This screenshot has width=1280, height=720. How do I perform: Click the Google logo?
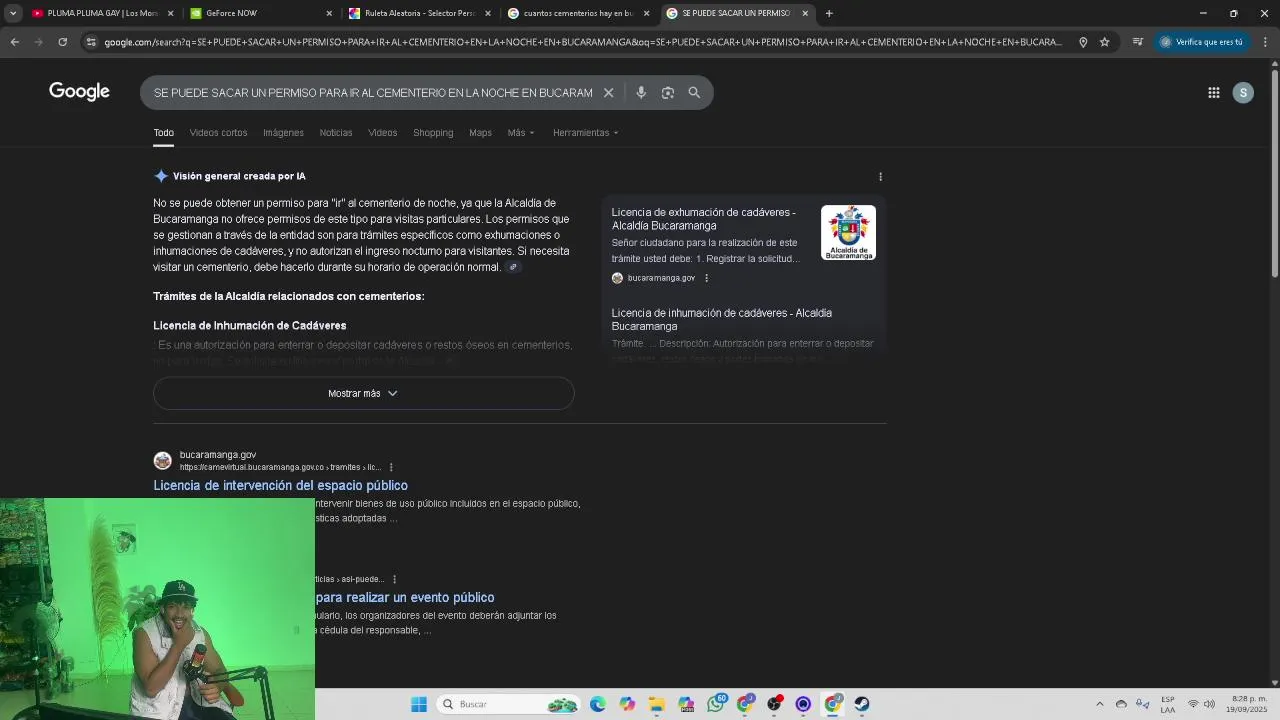click(79, 92)
